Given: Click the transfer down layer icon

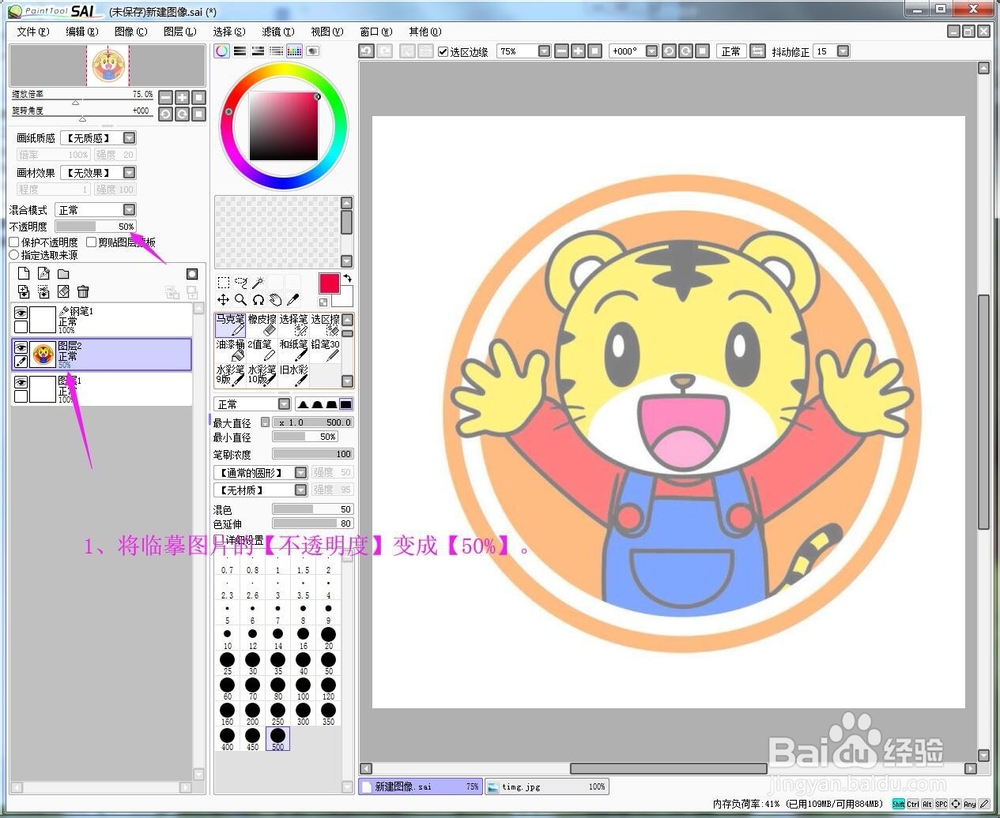Looking at the screenshot, I should (24, 292).
